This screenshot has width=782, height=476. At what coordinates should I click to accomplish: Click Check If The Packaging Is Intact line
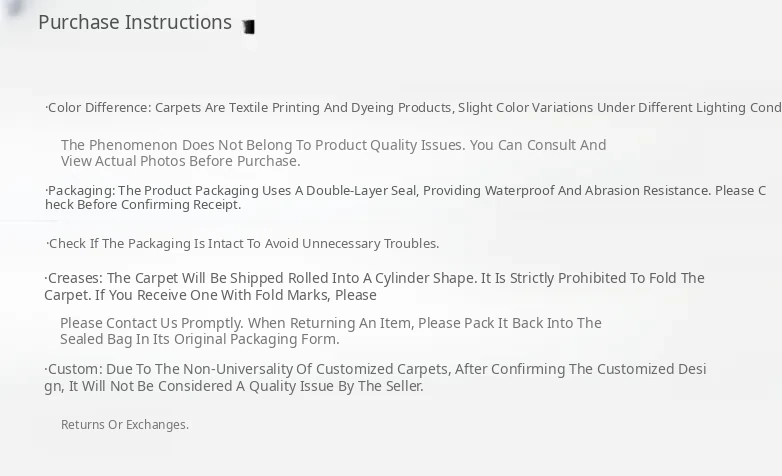[243, 243]
